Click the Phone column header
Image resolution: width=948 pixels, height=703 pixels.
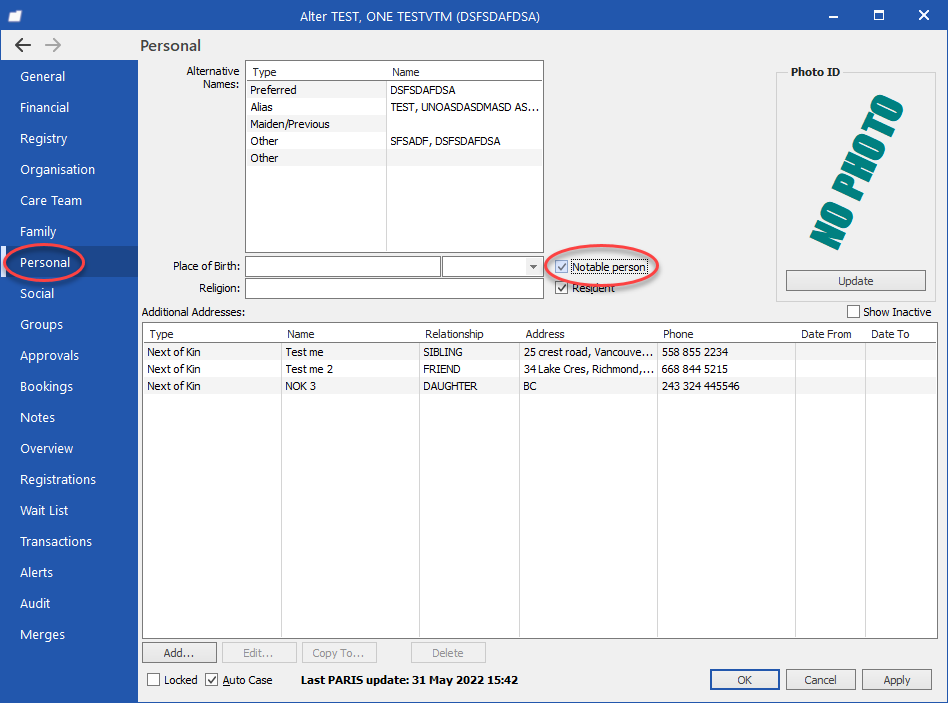(x=727, y=334)
